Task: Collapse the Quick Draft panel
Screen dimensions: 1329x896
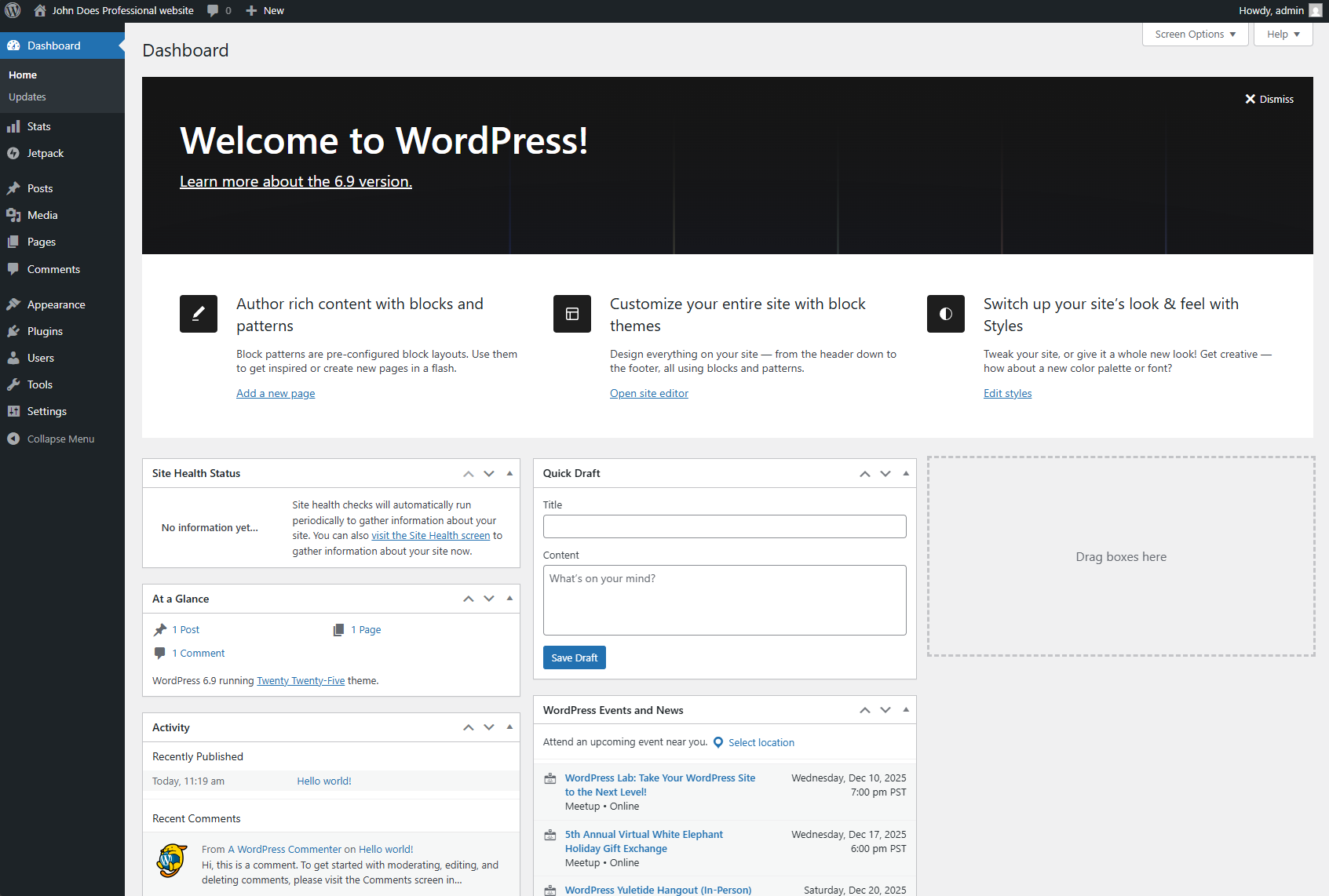Action: [x=906, y=473]
